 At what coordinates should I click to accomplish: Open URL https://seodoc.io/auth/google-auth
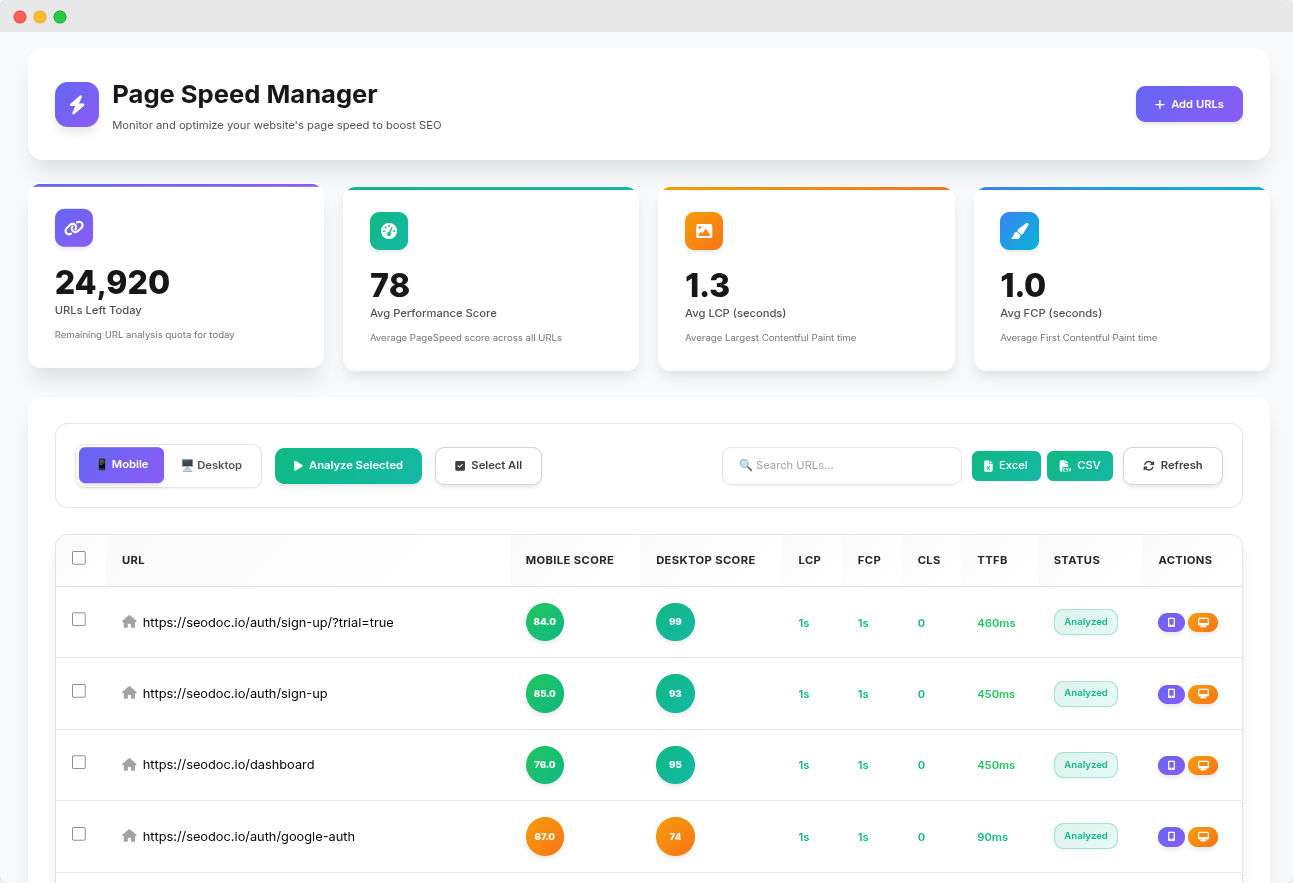pyautogui.click(x=249, y=837)
